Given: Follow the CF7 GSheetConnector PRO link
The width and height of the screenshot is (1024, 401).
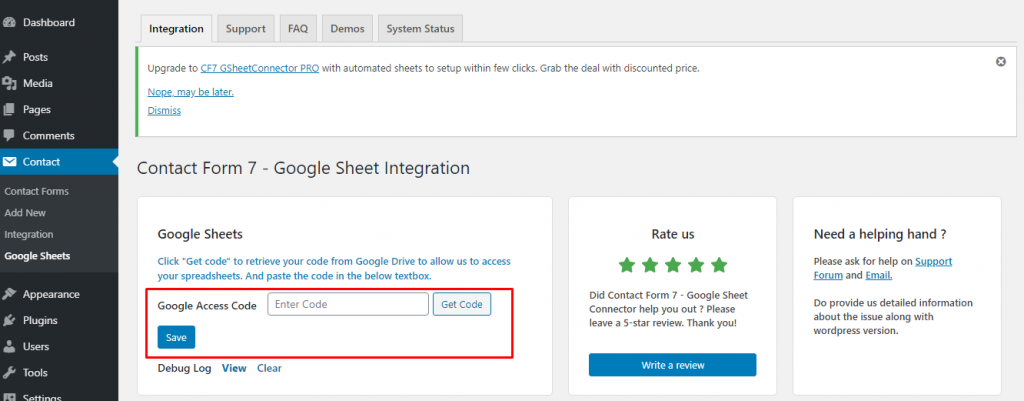Looking at the screenshot, I should click(260, 68).
